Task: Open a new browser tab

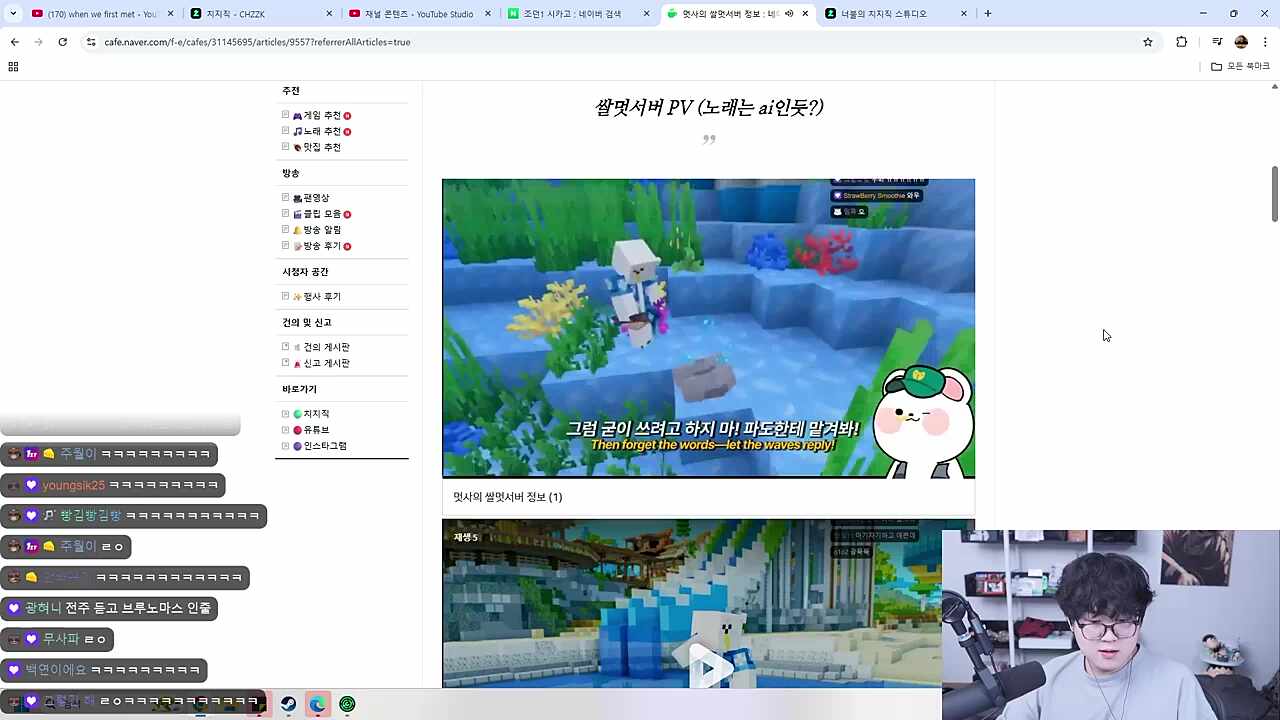Action: [x=988, y=14]
